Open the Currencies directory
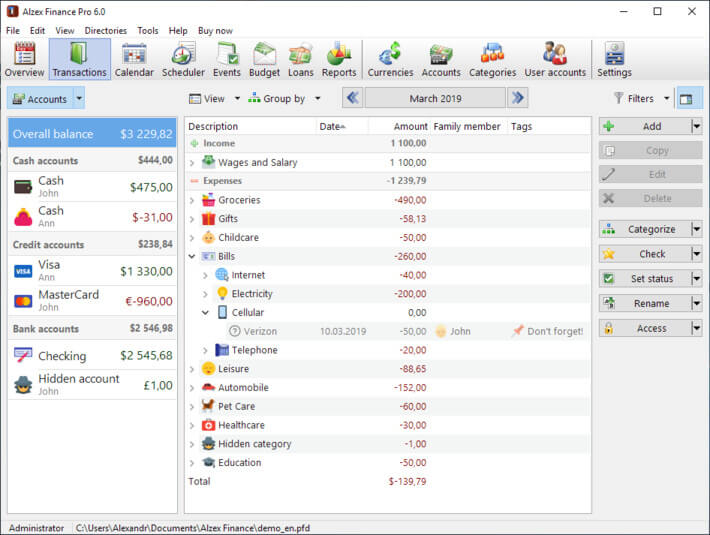Screen dimensions: 710x535 point(390,59)
